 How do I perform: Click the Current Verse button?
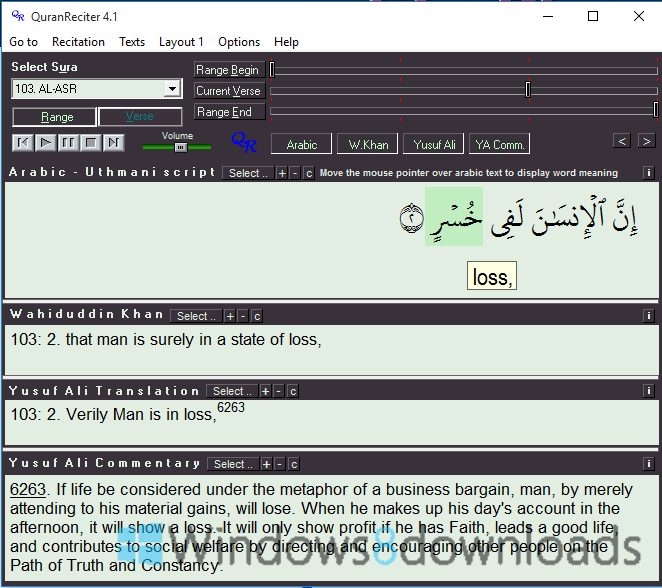[x=229, y=91]
